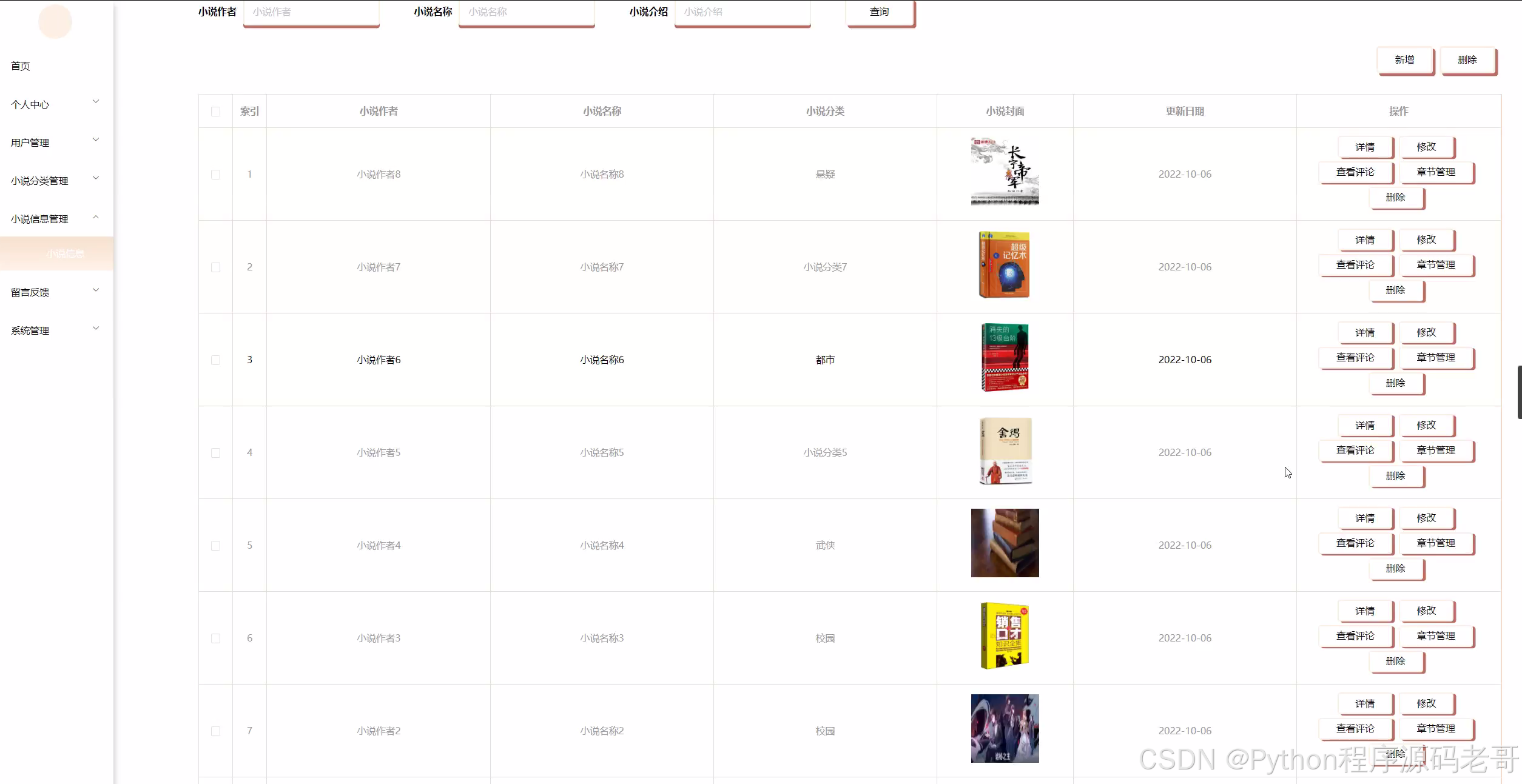Expand the 用户管理 menu chevron
The height and width of the screenshot is (784, 1522).
coord(95,140)
